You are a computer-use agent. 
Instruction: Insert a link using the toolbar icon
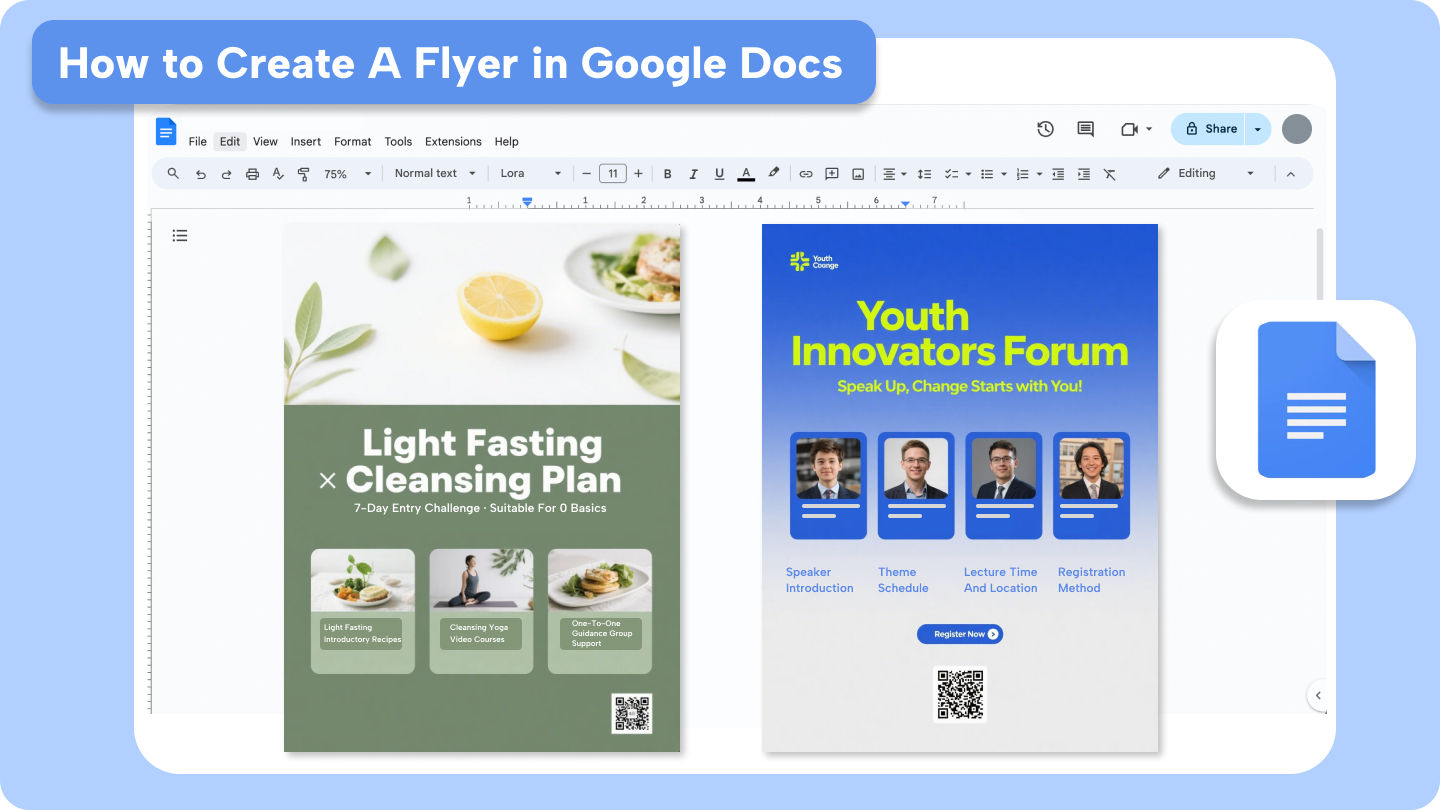point(806,173)
